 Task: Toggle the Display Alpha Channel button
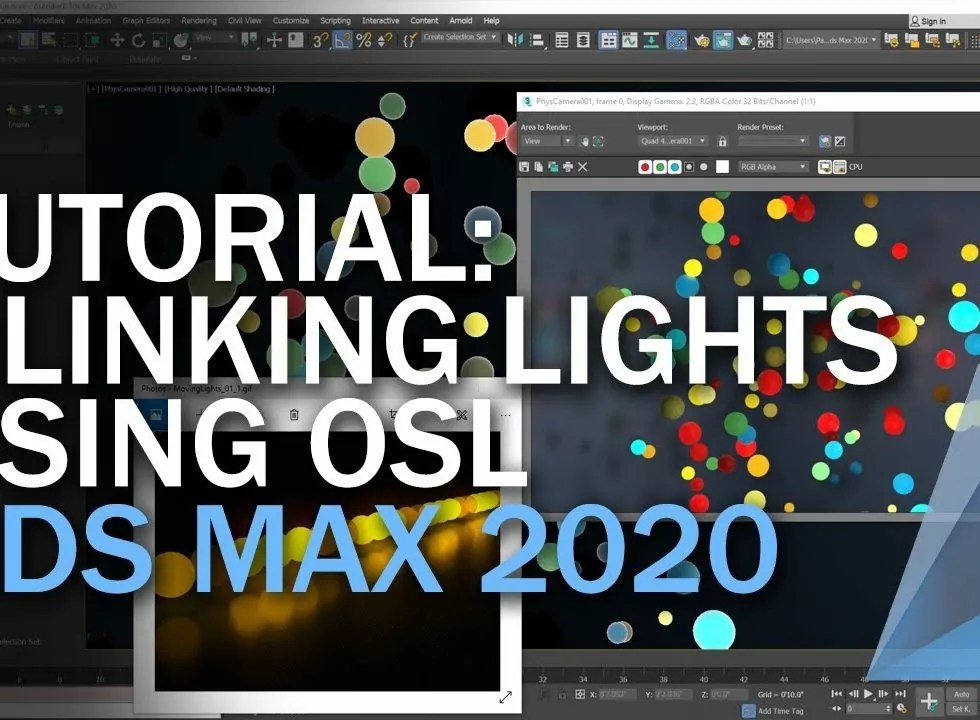tap(689, 167)
